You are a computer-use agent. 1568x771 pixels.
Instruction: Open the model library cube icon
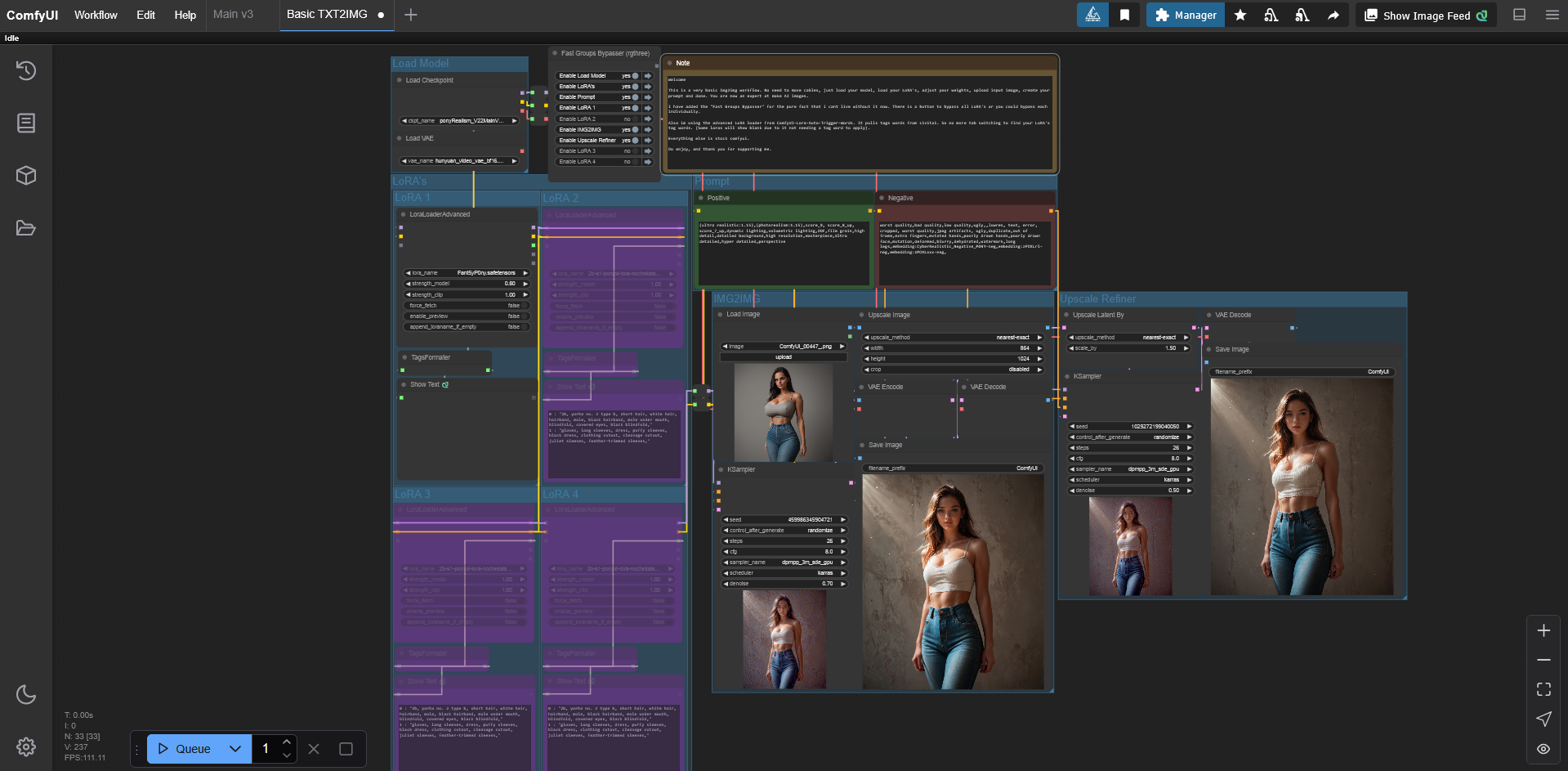pos(26,176)
